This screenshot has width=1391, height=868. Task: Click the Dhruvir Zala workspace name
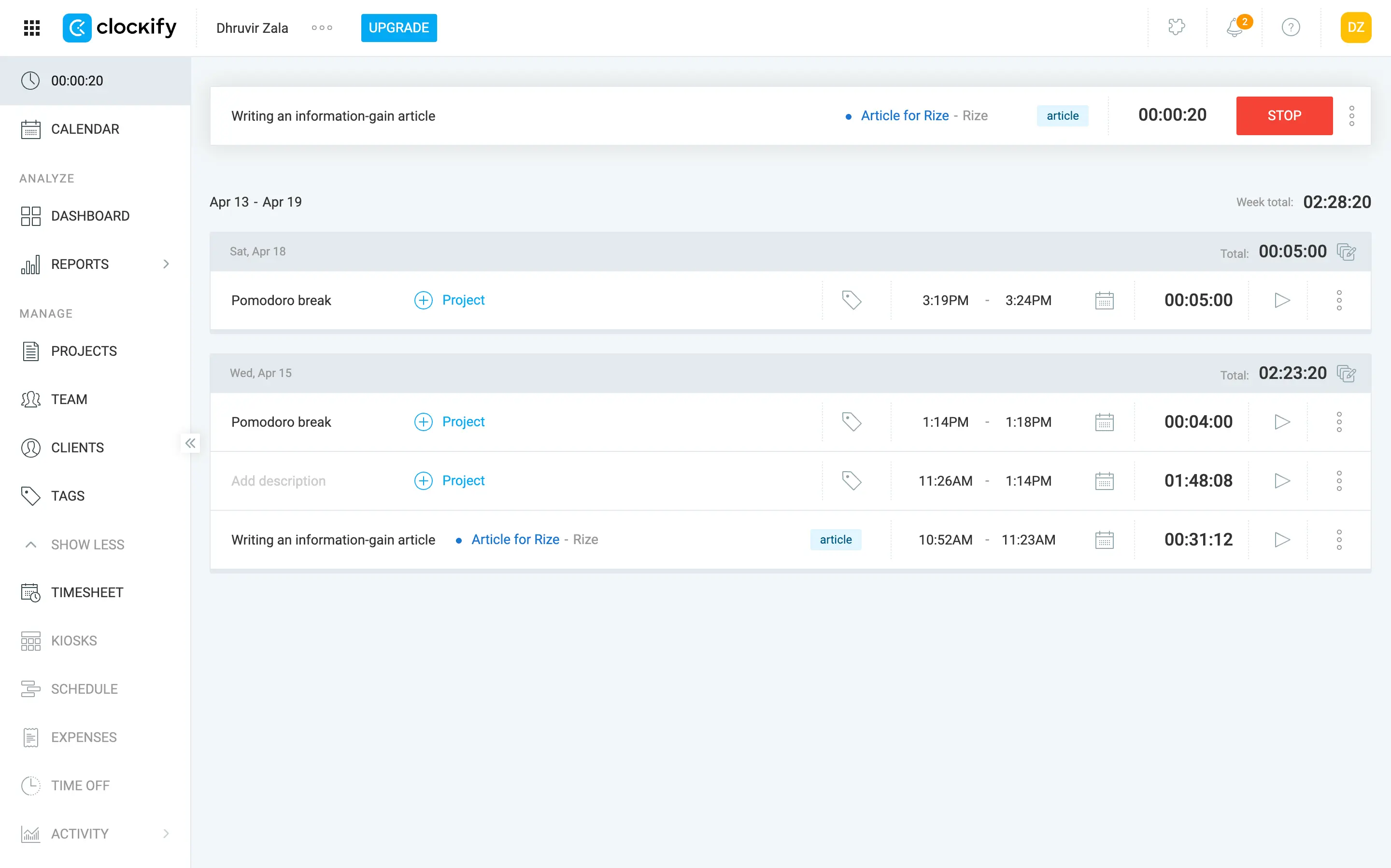click(252, 28)
